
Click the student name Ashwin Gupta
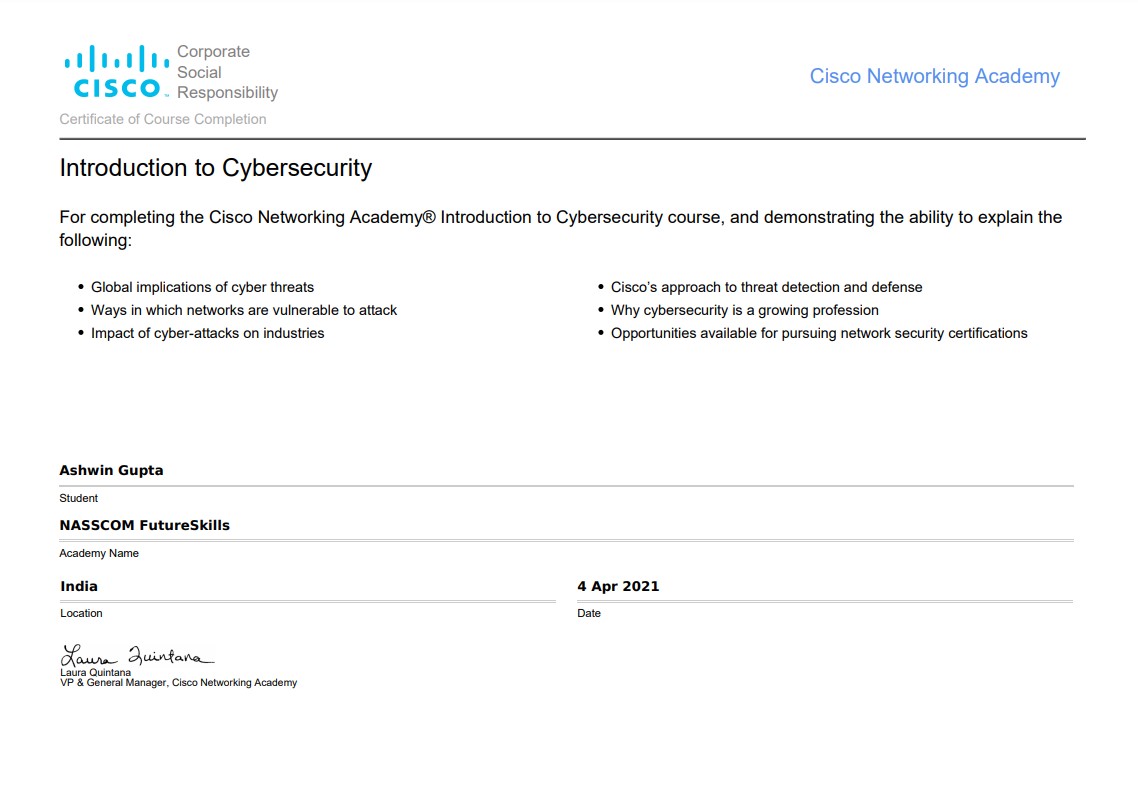[111, 470]
